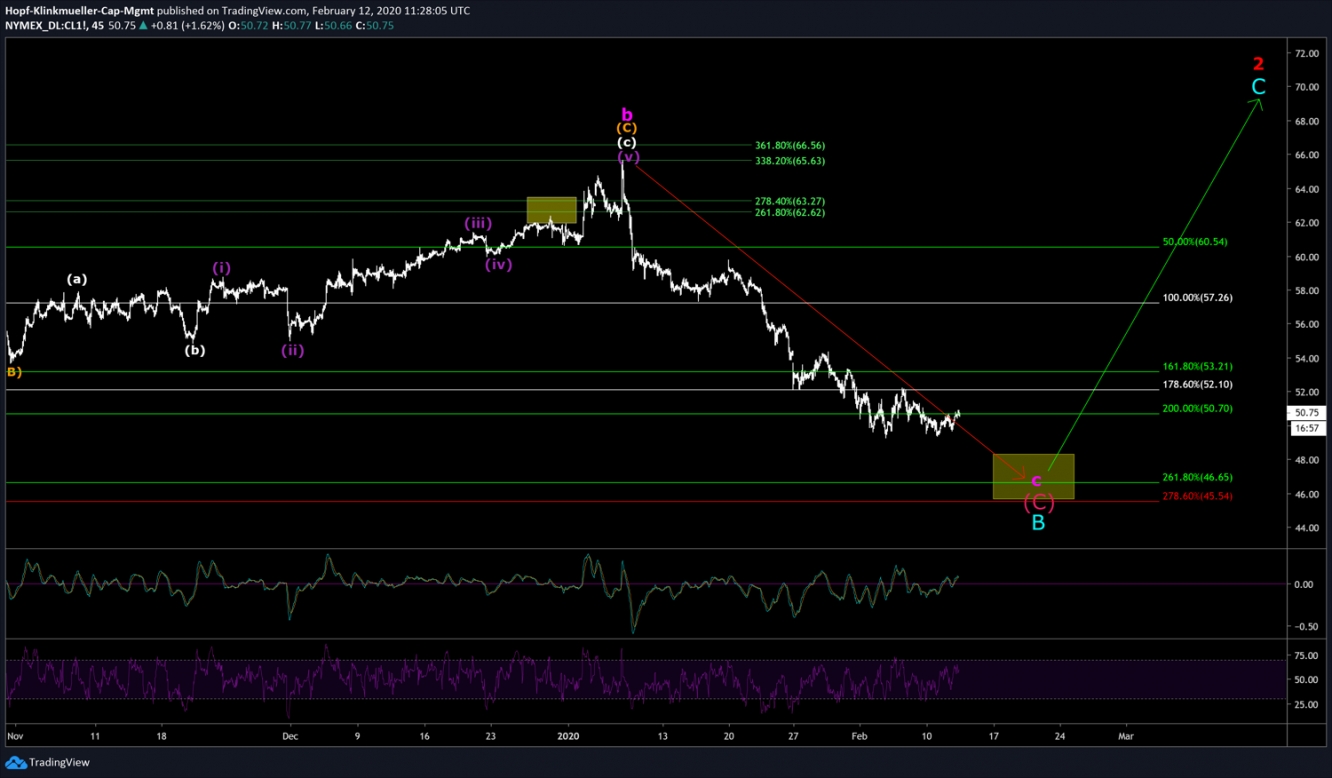Image resolution: width=1332 pixels, height=778 pixels.
Task: Select the 161.80%(53.21) Fibonacci label
Action: pos(1197,367)
